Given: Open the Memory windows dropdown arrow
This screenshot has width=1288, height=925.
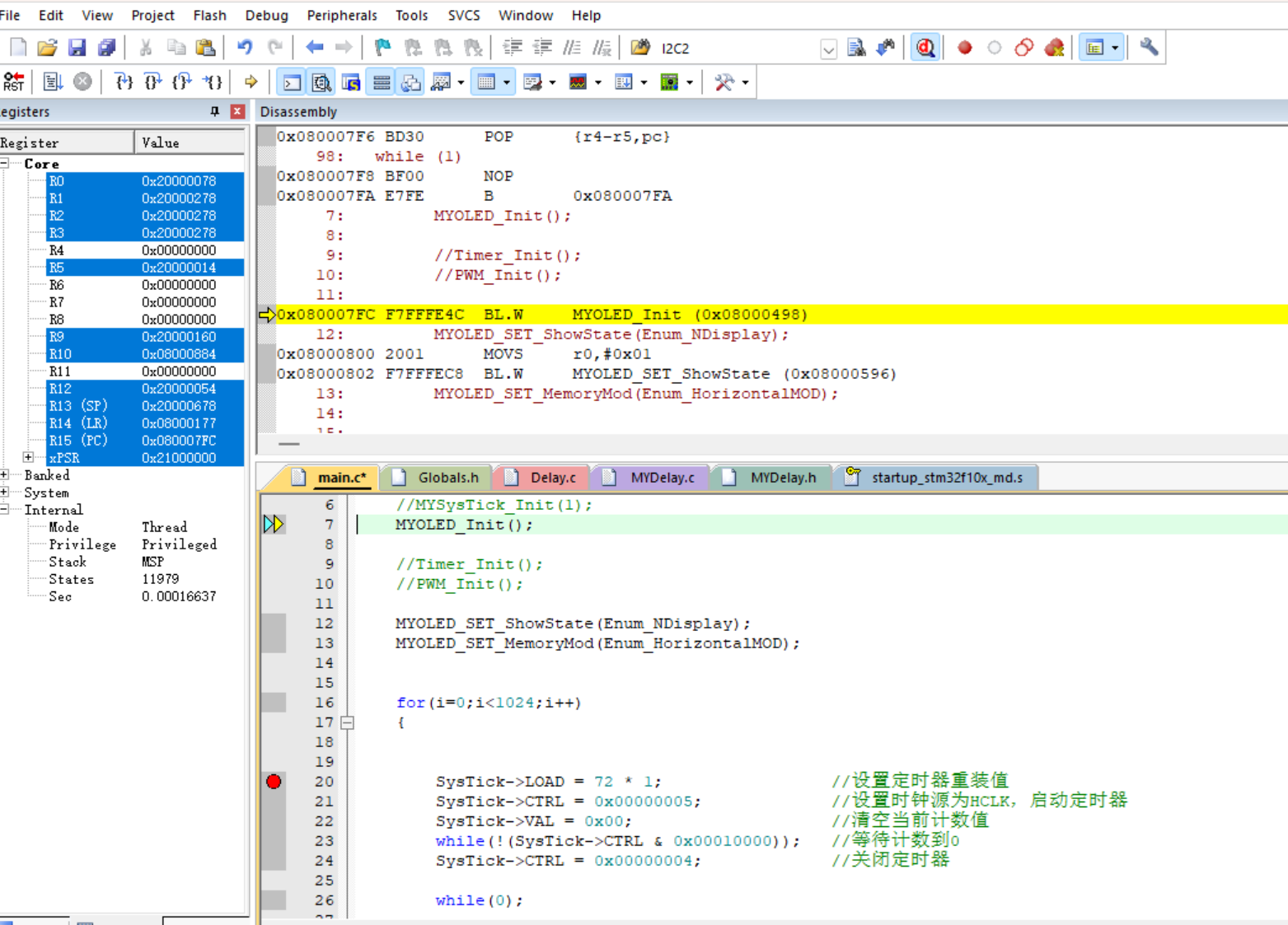Looking at the screenshot, I should pos(506,82).
